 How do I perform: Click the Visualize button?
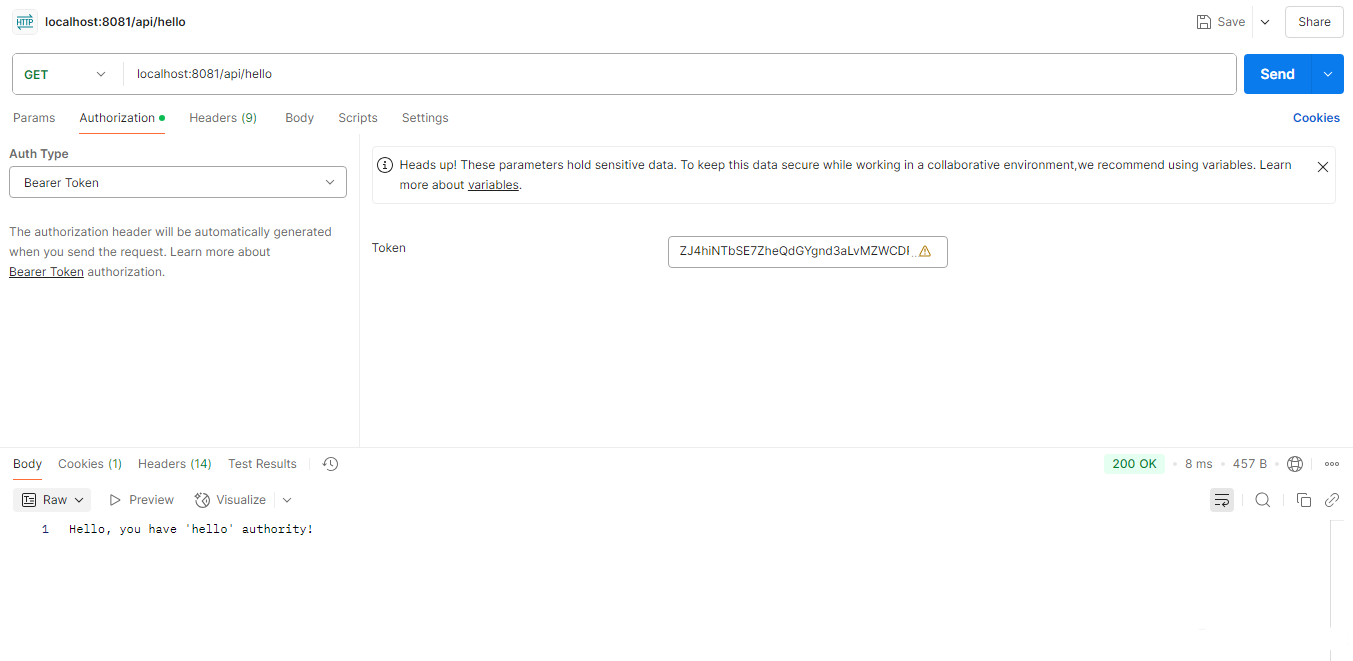coord(230,500)
